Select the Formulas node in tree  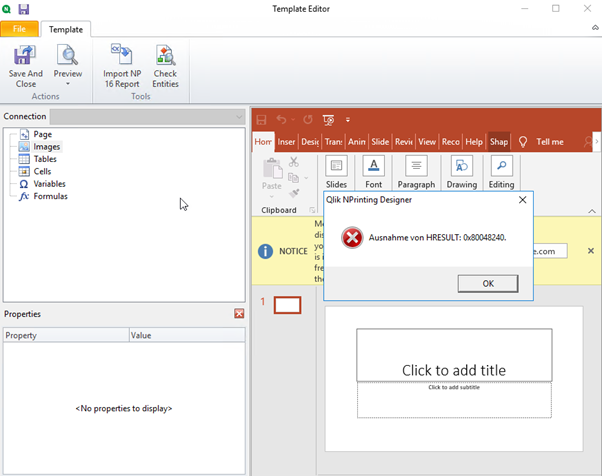tap(50, 196)
